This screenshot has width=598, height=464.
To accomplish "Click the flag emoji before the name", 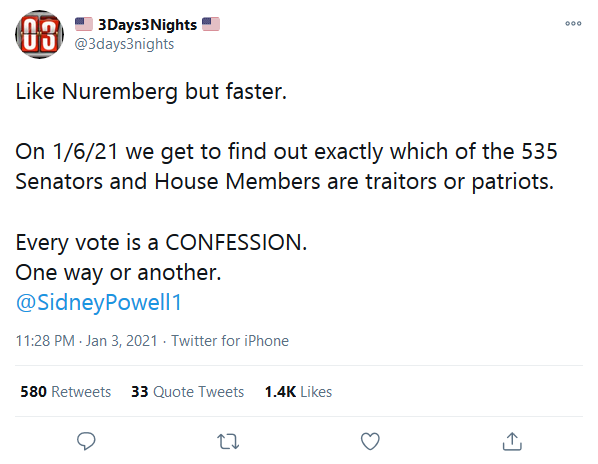I will tap(84, 24).
